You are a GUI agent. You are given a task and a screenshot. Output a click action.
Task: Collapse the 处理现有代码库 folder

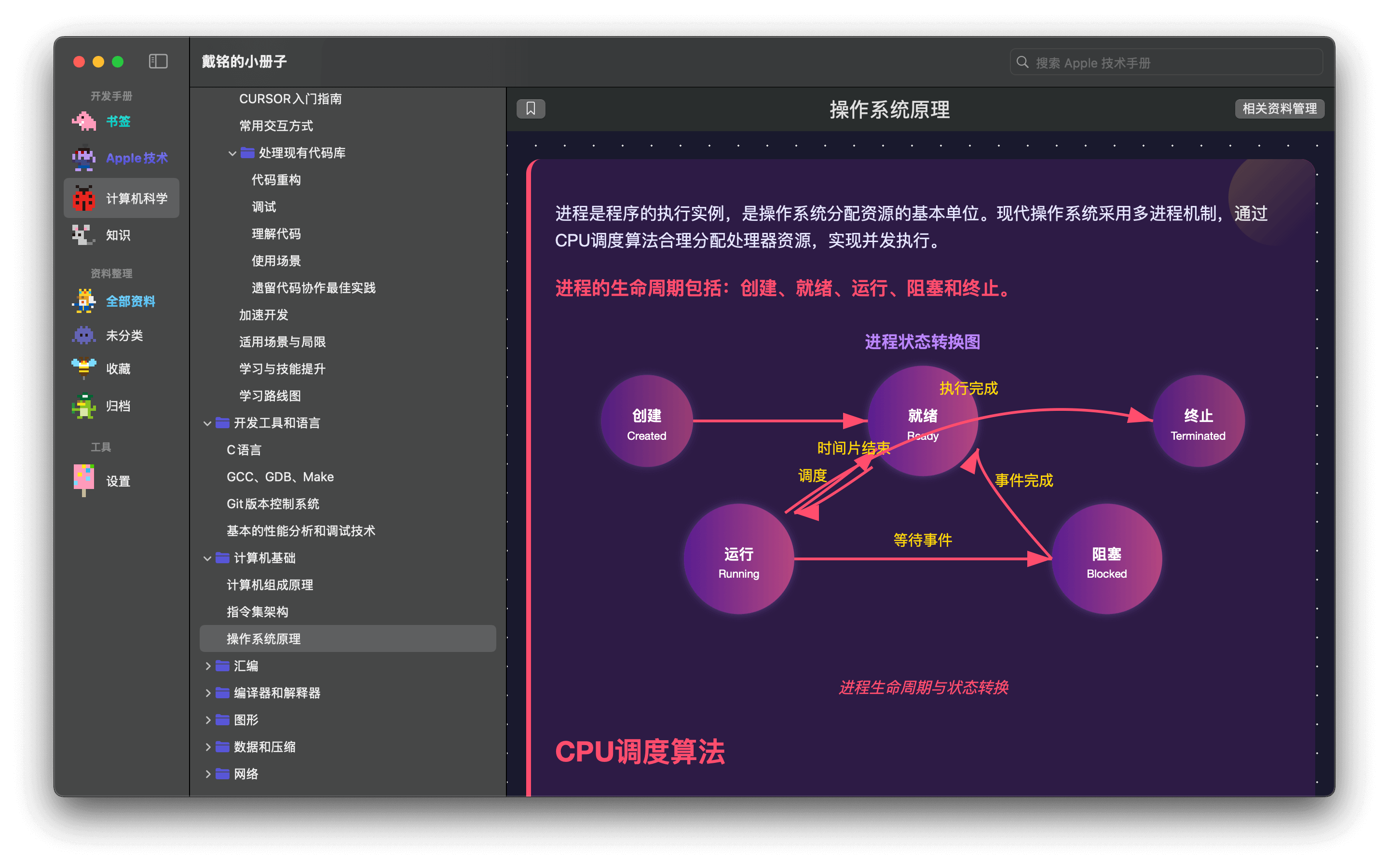tap(232, 153)
